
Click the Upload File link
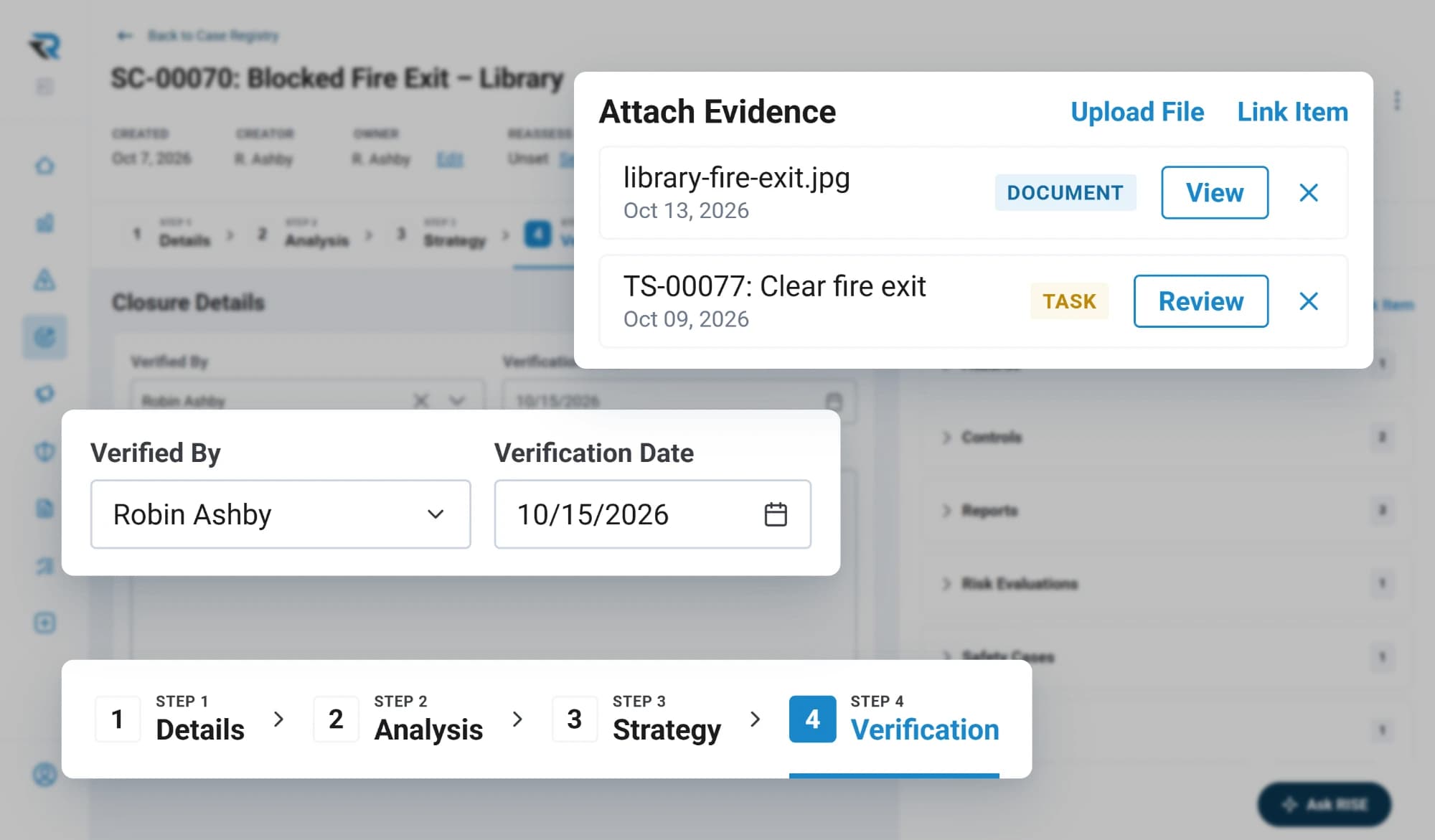pos(1137,112)
